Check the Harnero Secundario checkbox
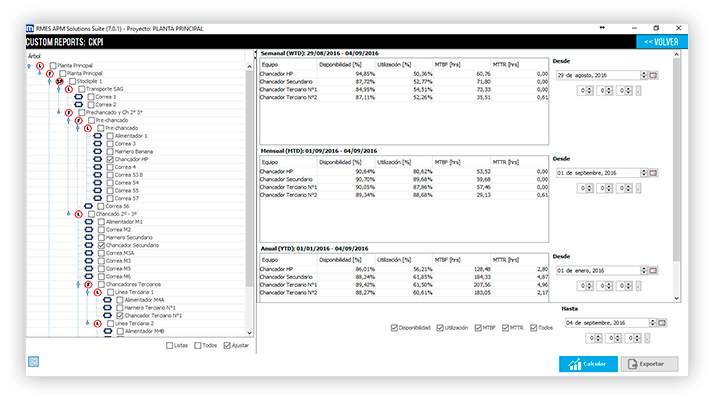The height and width of the screenshot is (399, 716). point(101,237)
